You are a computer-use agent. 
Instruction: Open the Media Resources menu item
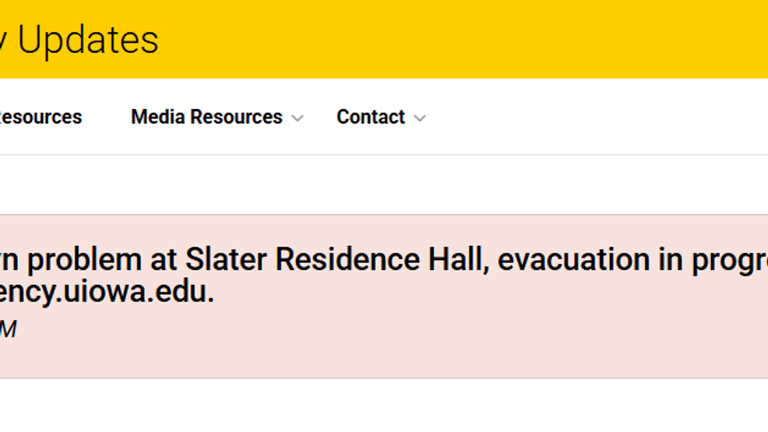pos(206,117)
